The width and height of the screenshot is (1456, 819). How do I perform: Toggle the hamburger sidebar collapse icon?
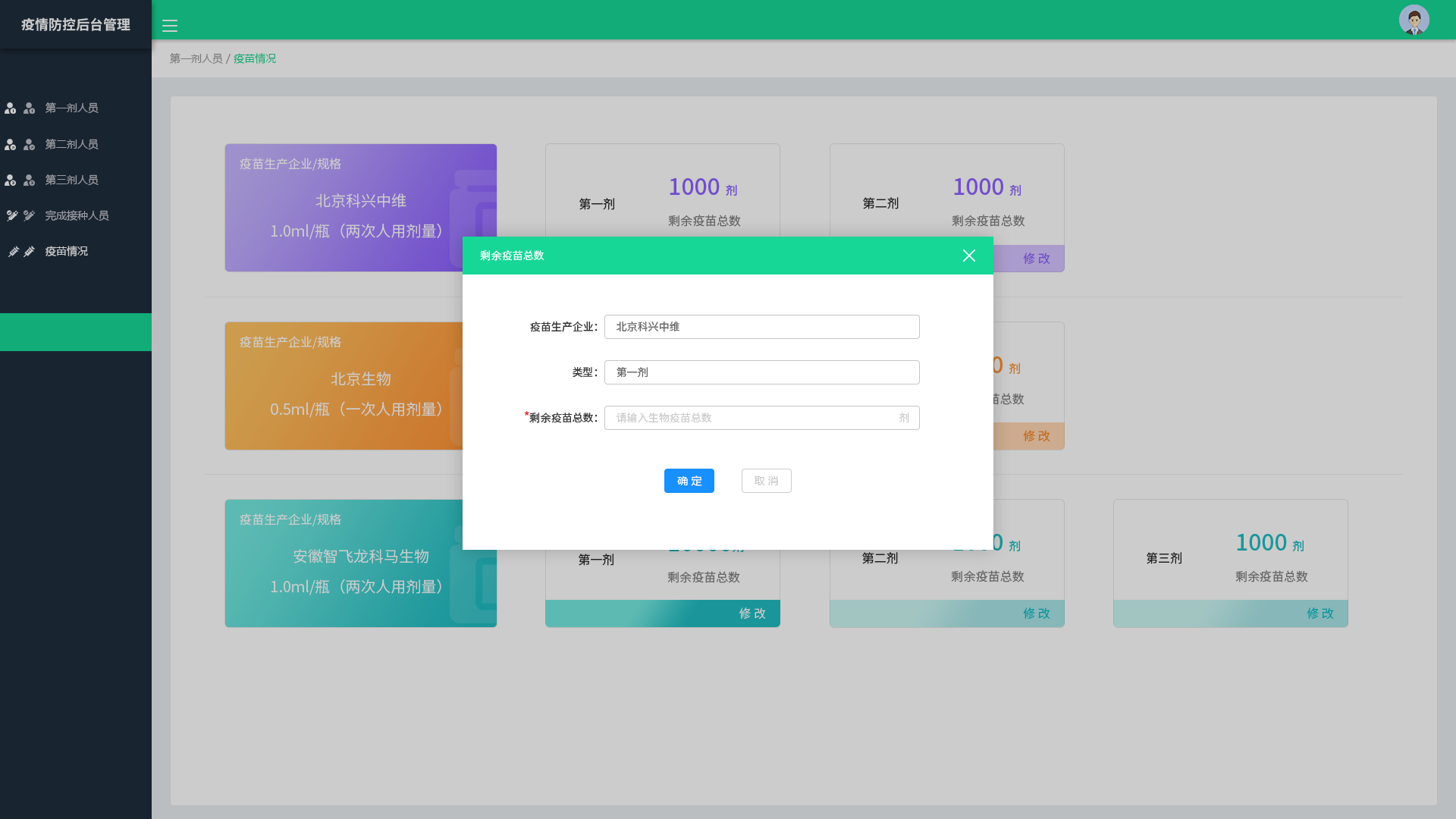point(170,26)
